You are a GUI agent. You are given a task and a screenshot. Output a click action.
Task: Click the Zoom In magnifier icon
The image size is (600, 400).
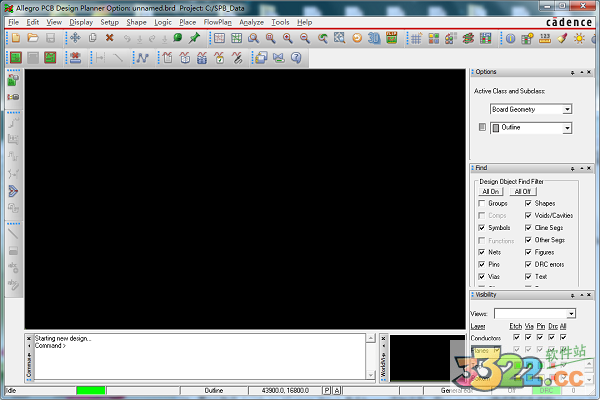288,38
